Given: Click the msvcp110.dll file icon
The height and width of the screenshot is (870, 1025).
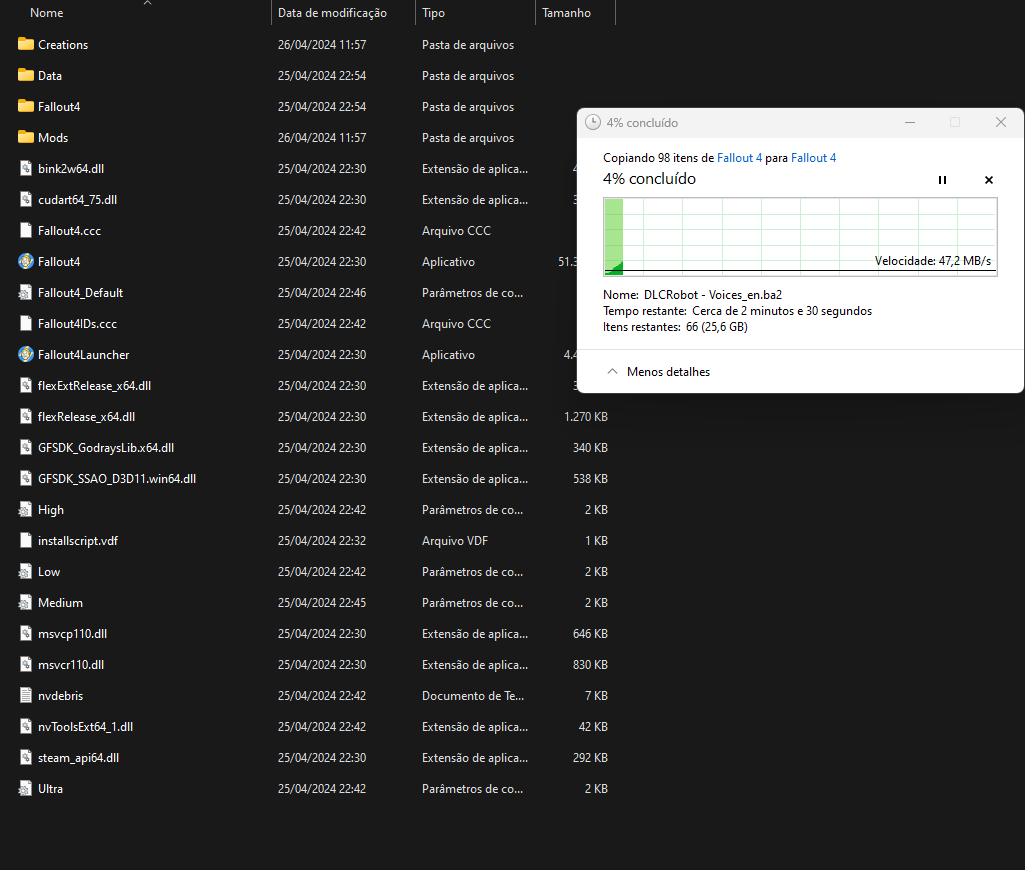Looking at the screenshot, I should click(x=25, y=633).
